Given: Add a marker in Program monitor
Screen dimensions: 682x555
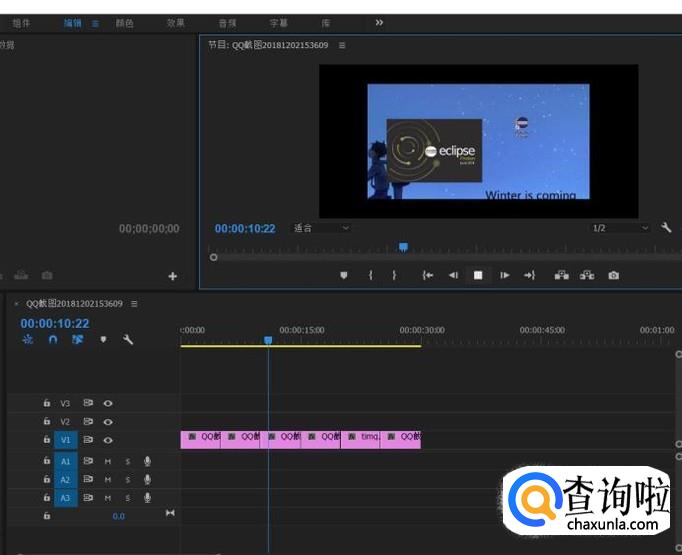Looking at the screenshot, I should pyautogui.click(x=344, y=275).
